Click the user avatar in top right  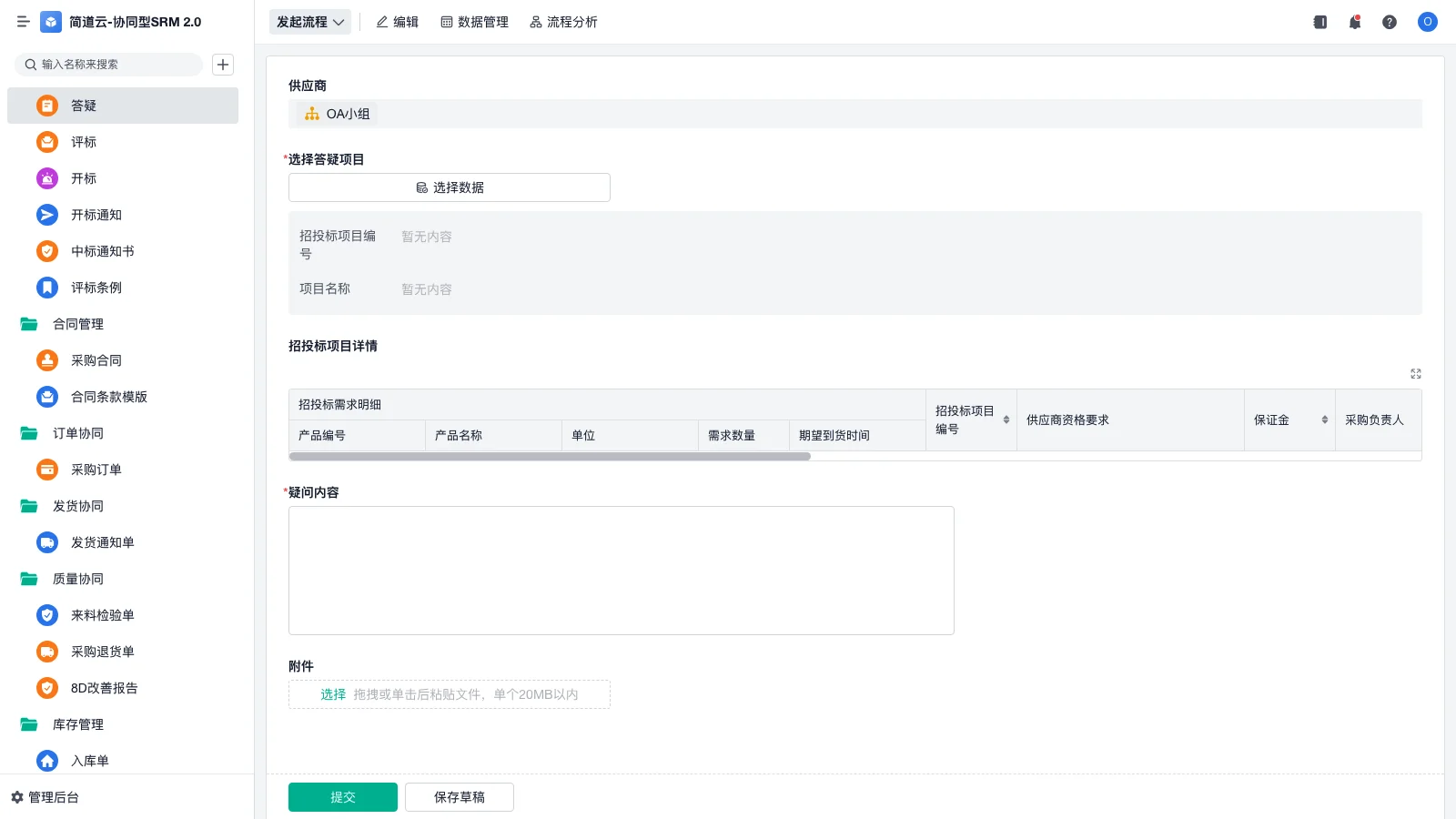point(1428,22)
